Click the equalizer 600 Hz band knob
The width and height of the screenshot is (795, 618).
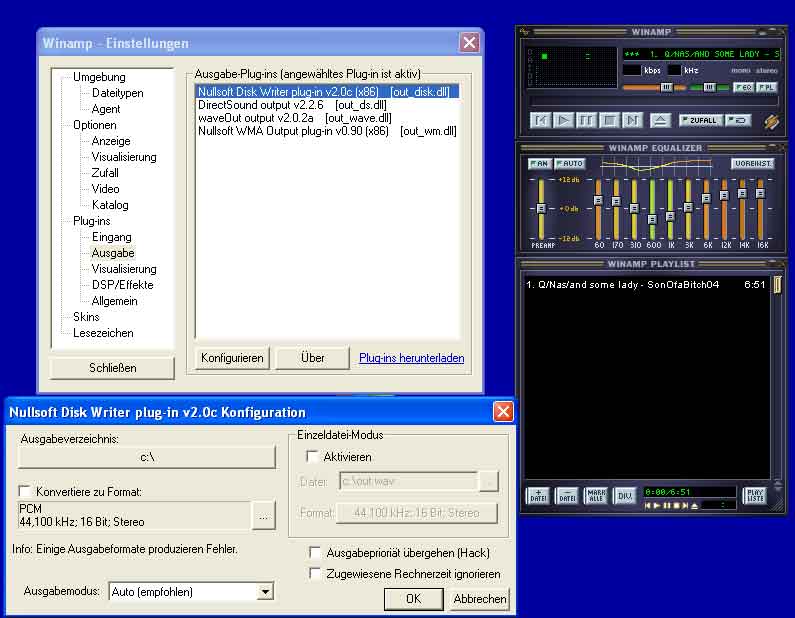pyautogui.click(x=653, y=220)
